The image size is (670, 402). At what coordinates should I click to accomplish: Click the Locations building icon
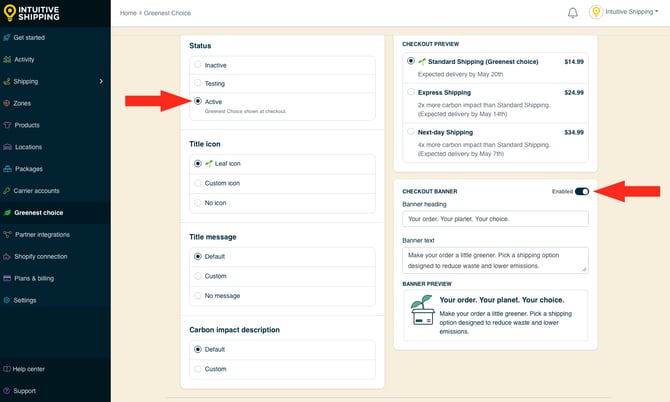tap(7, 147)
